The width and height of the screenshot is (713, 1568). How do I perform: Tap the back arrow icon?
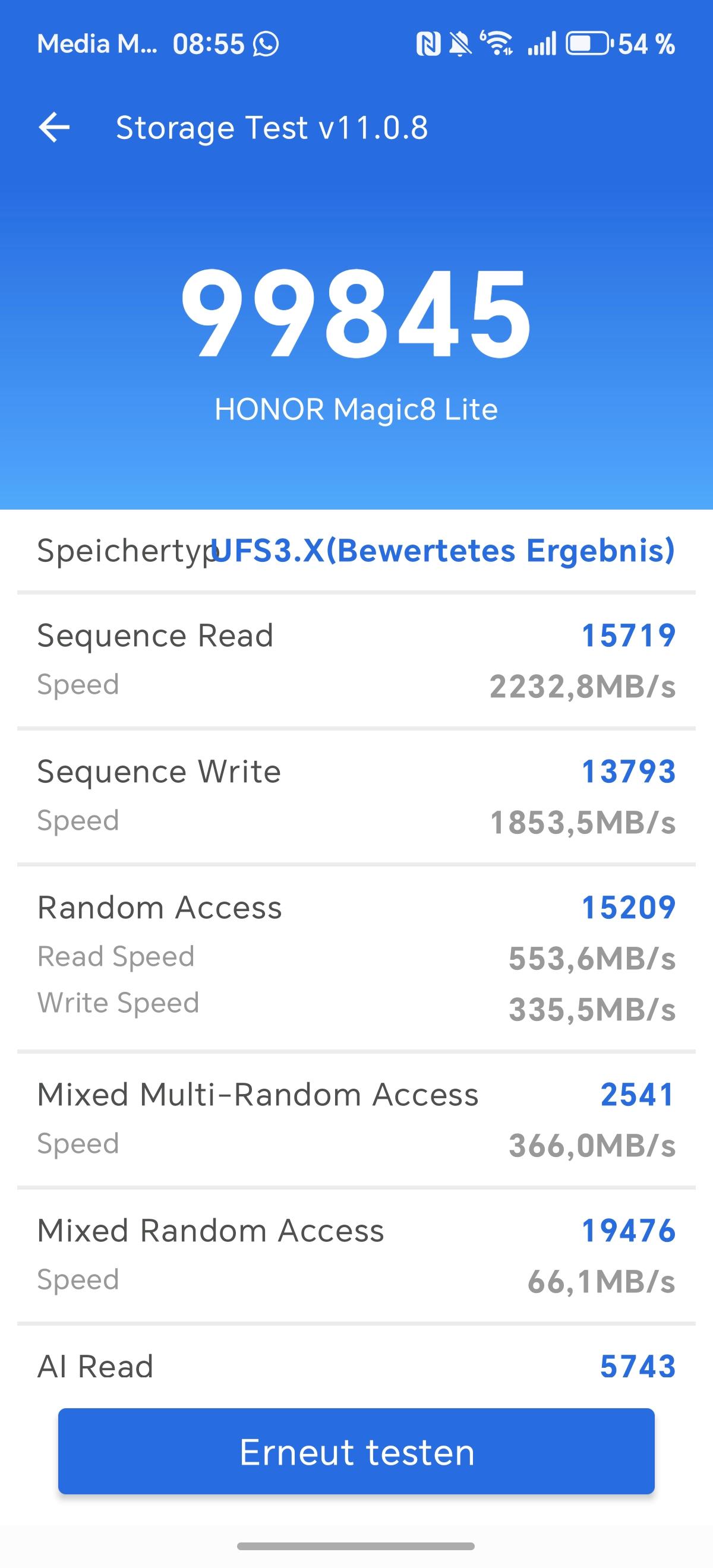click(54, 128)
